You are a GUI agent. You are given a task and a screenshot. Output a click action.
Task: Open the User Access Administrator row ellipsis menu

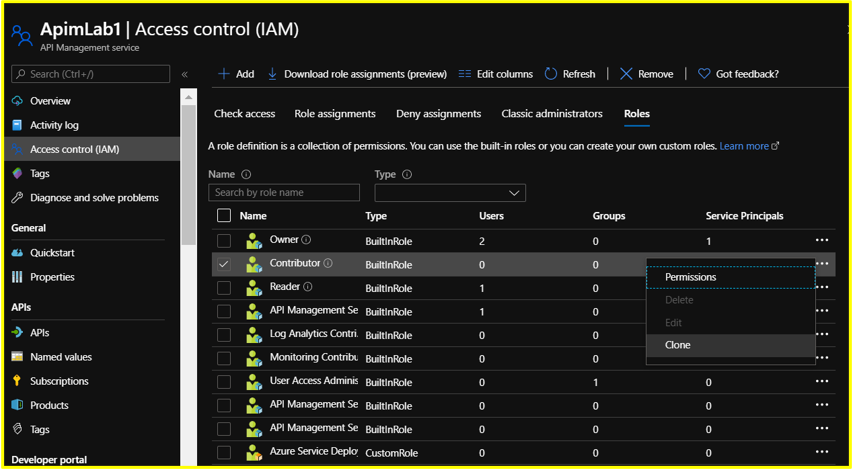click(822, 381)
